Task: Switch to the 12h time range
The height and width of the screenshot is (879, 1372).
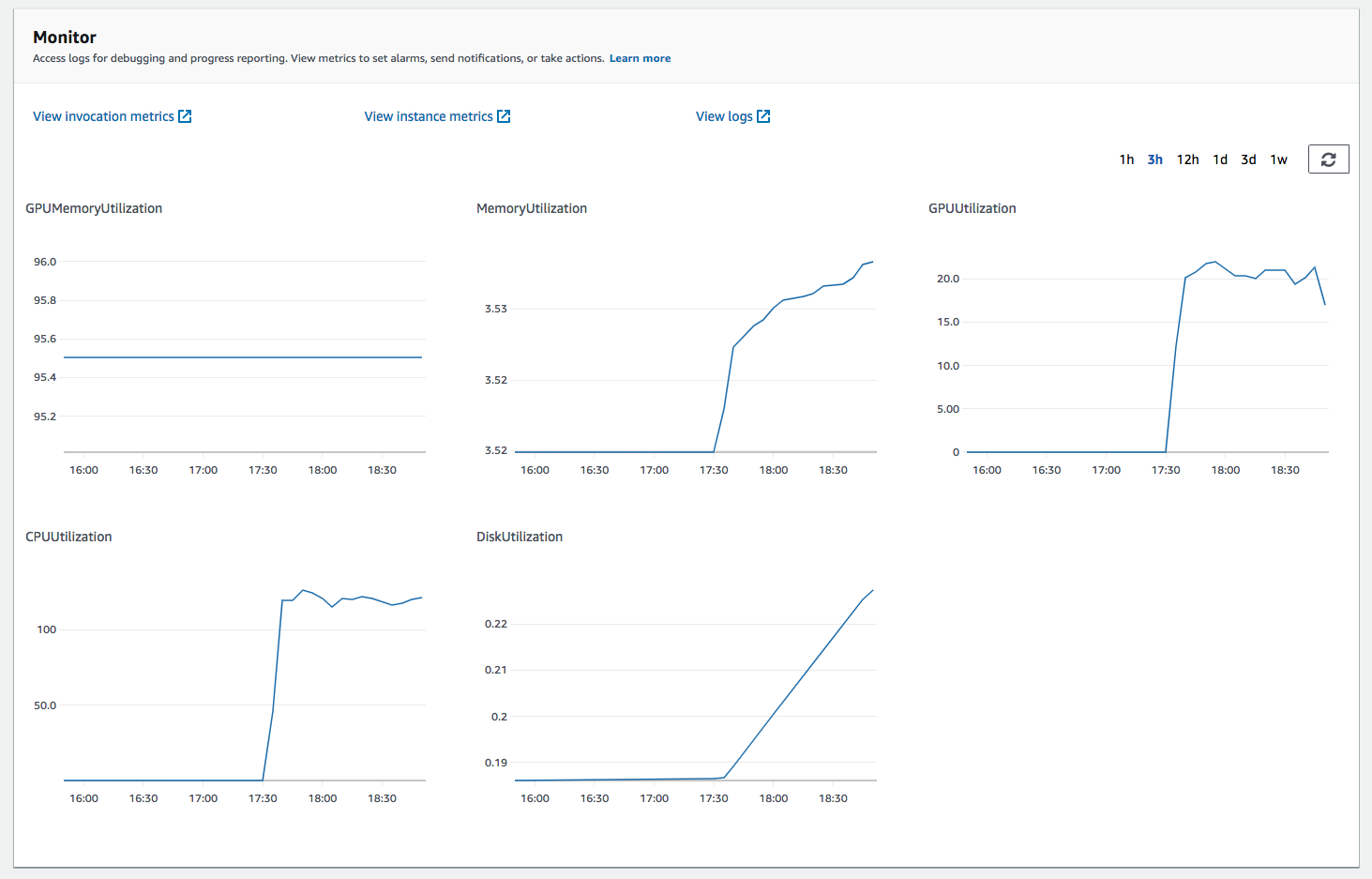Action: coord(1187,159)
